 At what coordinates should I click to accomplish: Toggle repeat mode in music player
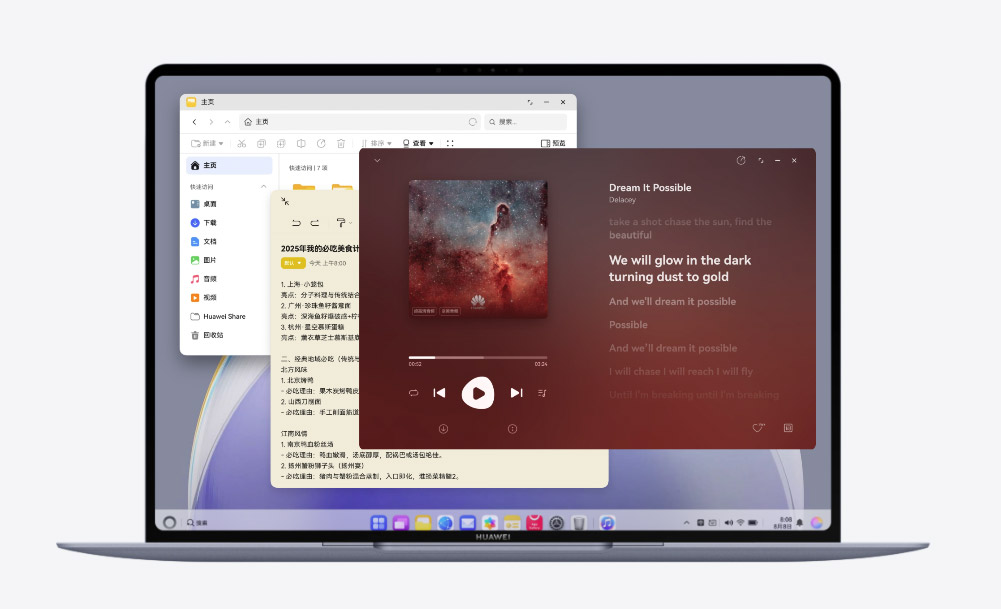click(413, 393)
